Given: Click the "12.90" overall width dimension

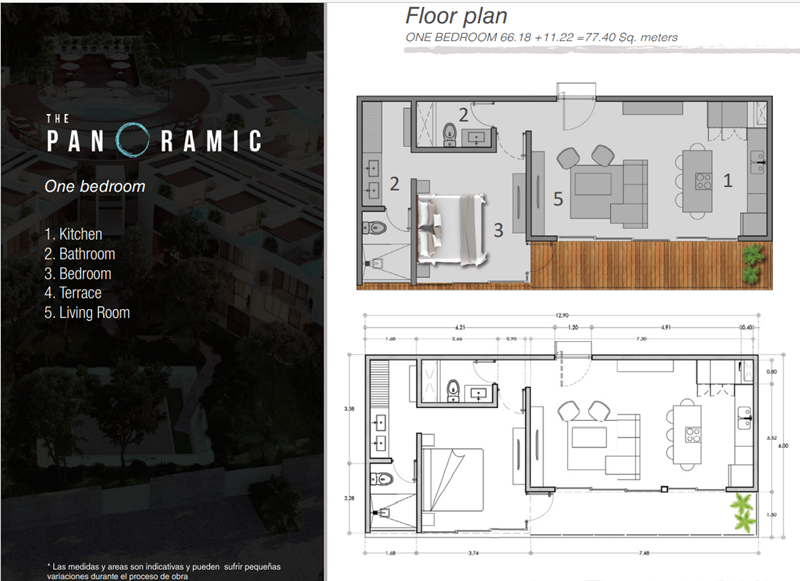Looking at the screenshot, I should (x=562, y=316).
